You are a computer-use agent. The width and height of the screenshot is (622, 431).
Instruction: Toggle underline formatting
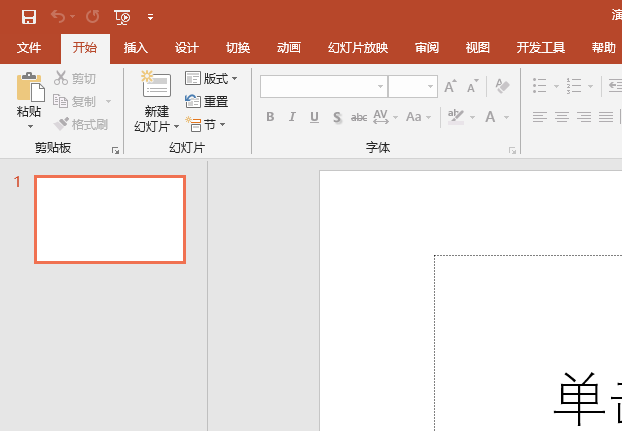315,117
